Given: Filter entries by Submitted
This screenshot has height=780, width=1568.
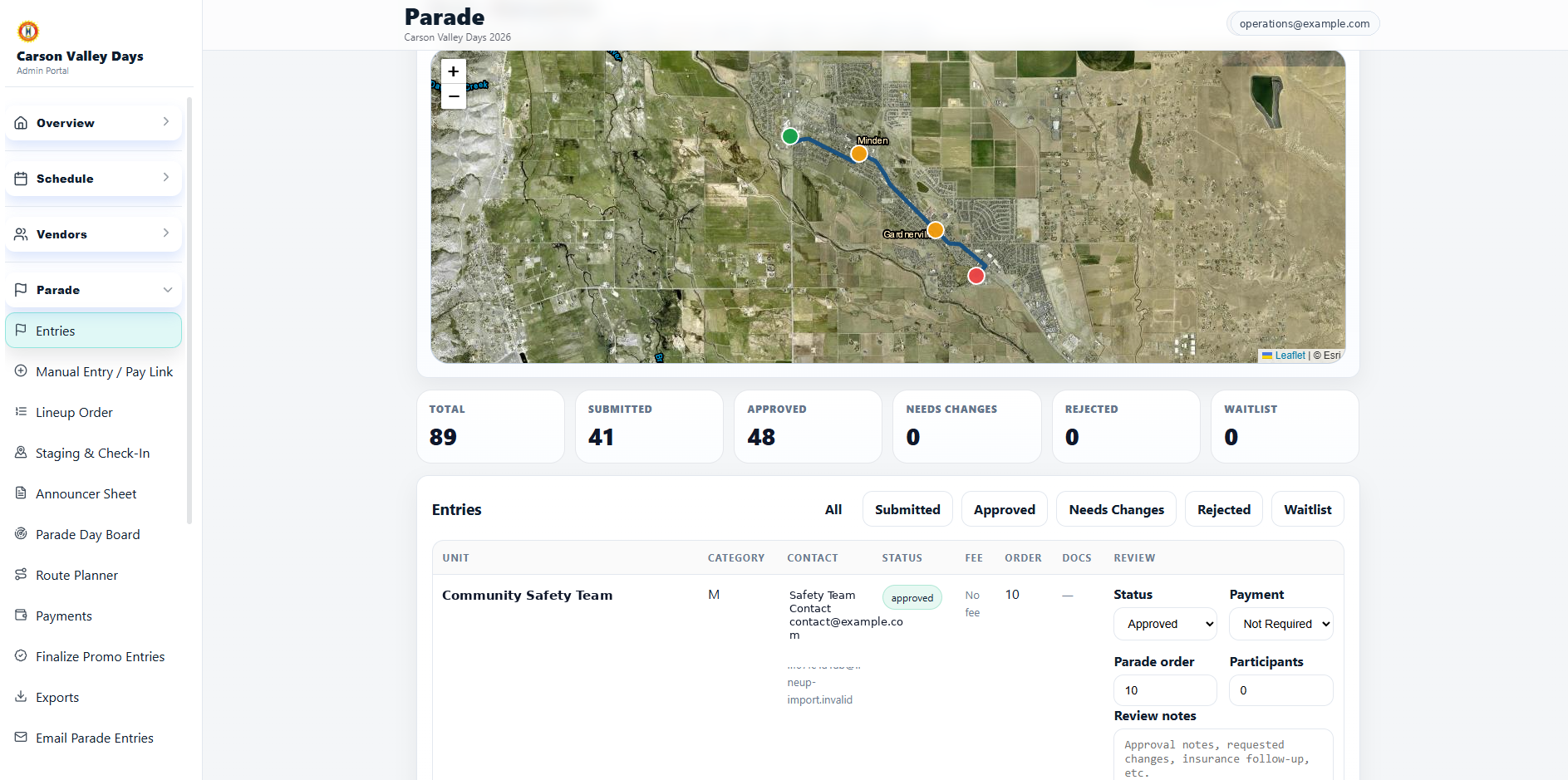Looking at the screenshot, I should 907,509.
